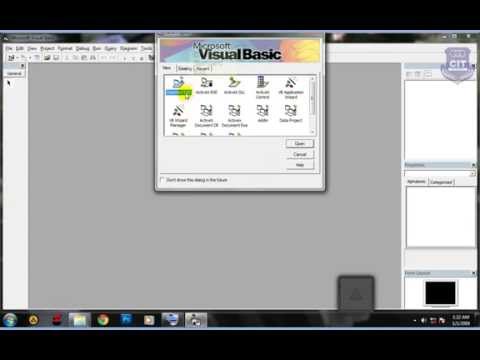Click the Menu Editor toolbar icon
Screen dimensions: 480x360
click(37, 58)
